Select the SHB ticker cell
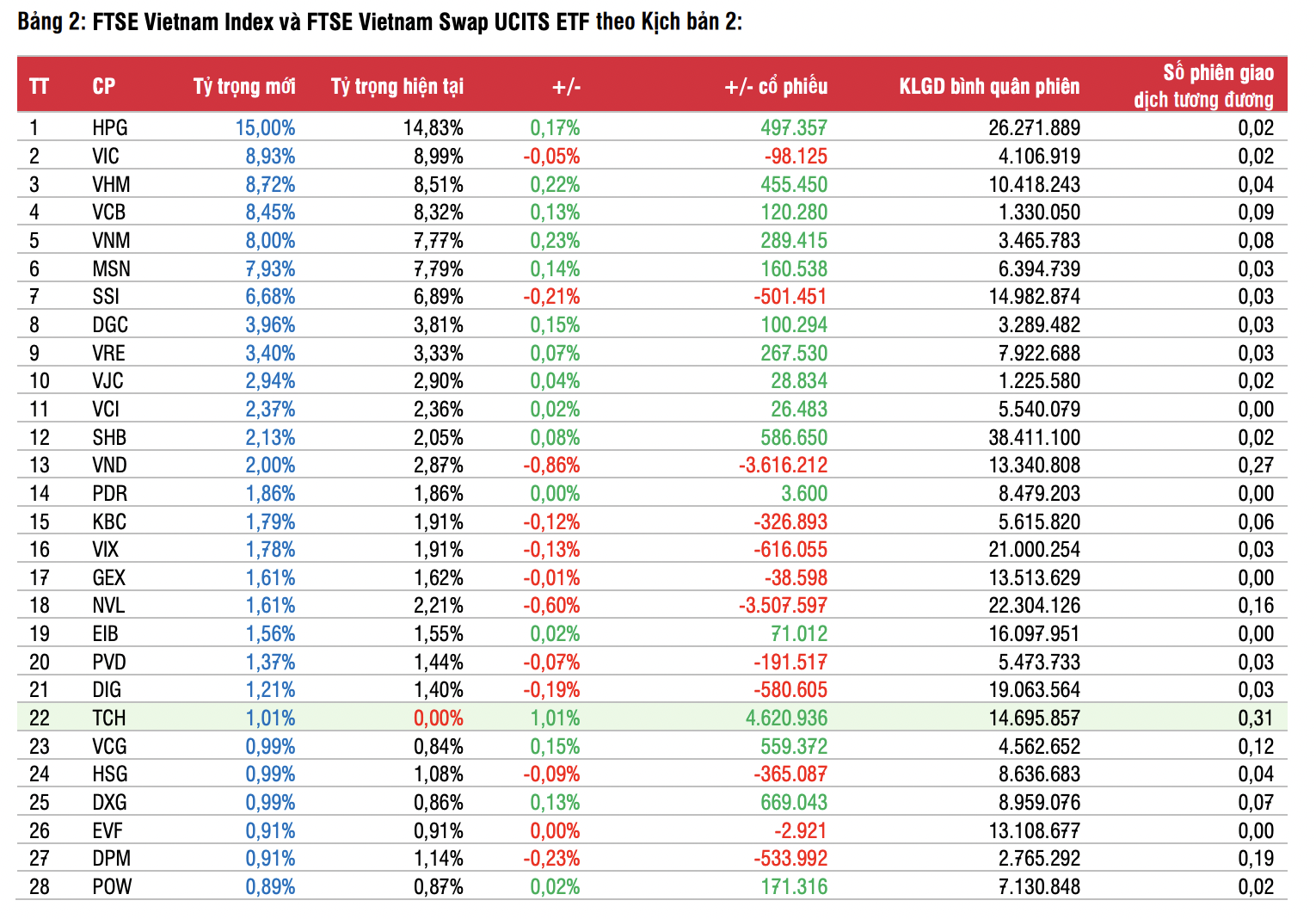Viewport: 1316px width, 919px height. point(109,437)
